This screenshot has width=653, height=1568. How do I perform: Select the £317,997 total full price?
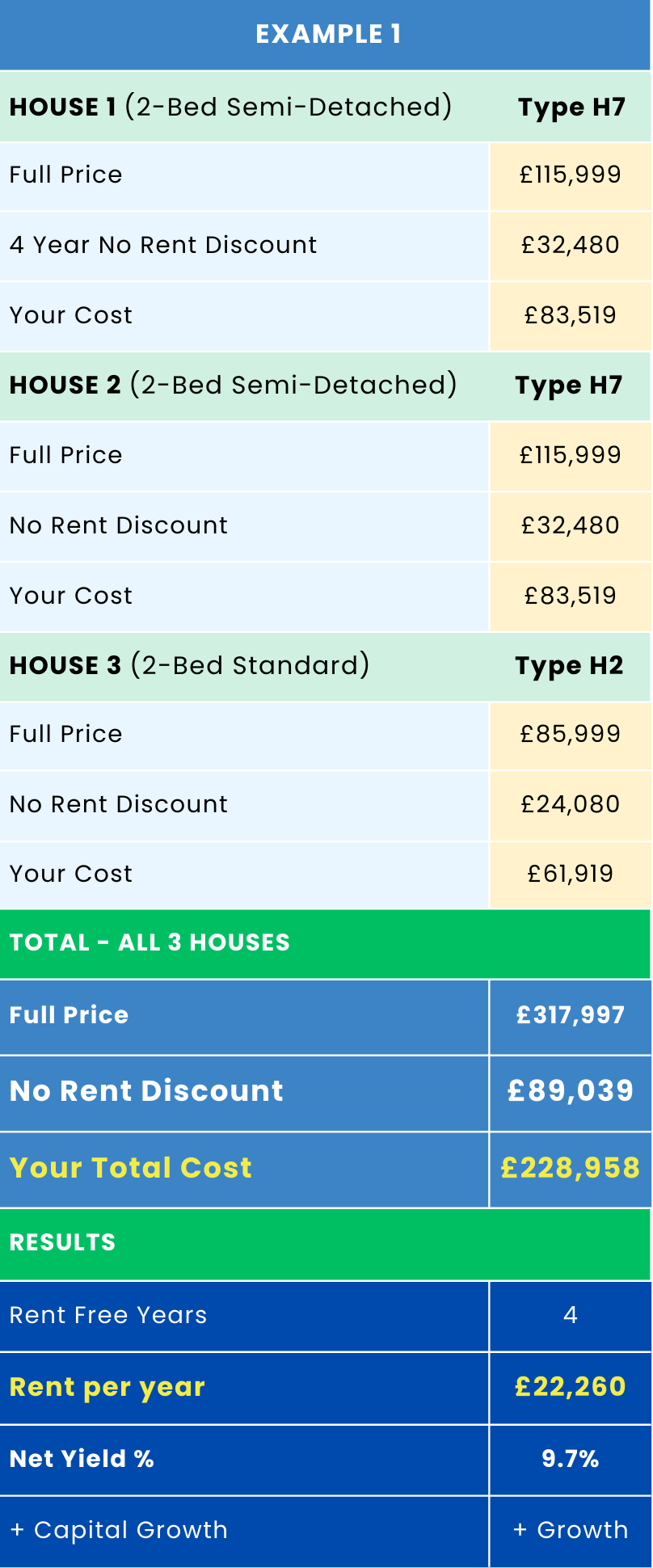click(571, 1015)
